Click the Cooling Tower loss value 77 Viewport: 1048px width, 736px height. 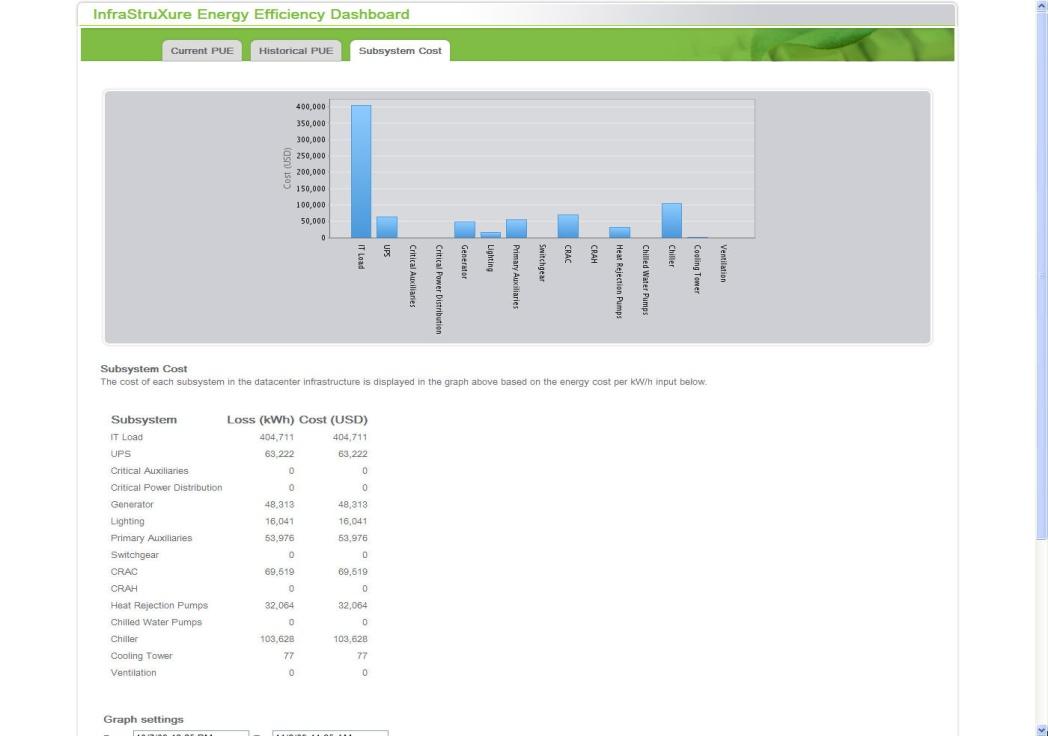289,656
